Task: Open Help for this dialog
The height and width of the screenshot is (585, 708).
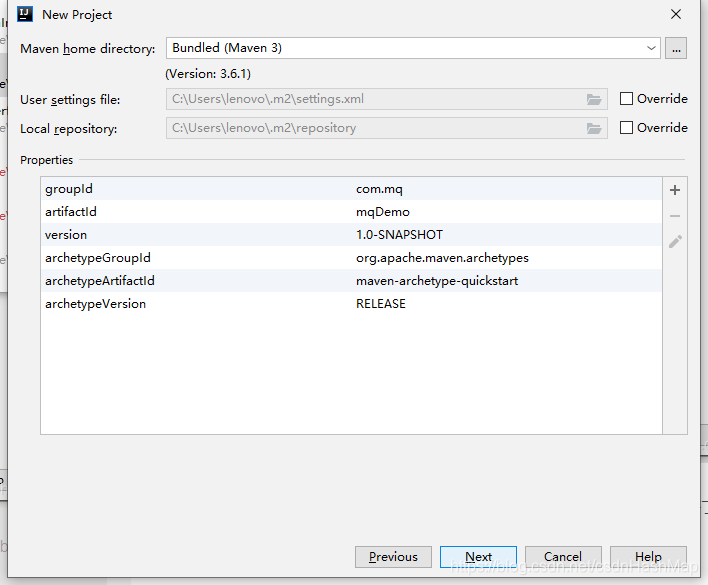Action: 648,557
